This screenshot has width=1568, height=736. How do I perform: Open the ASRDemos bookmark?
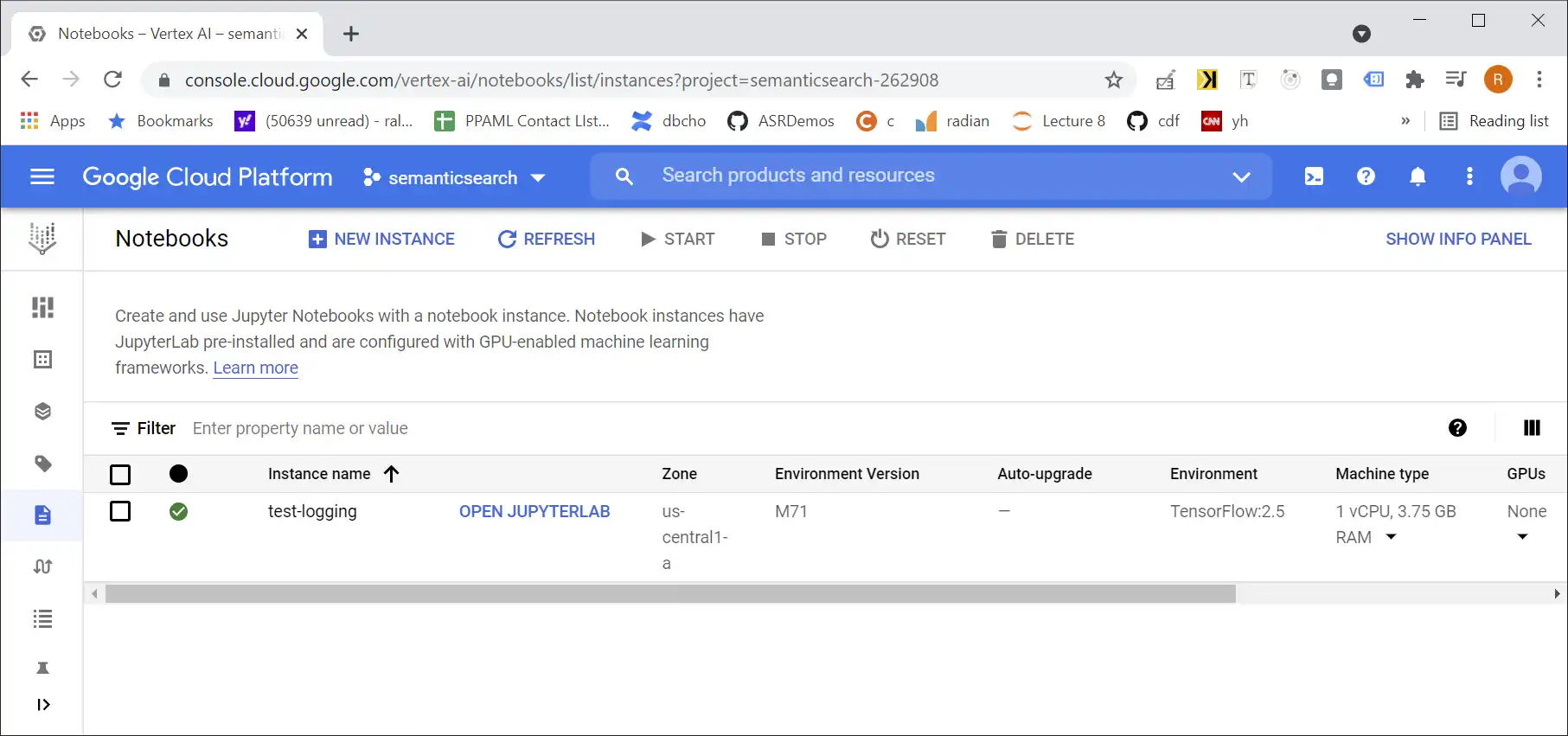point(781,121)
